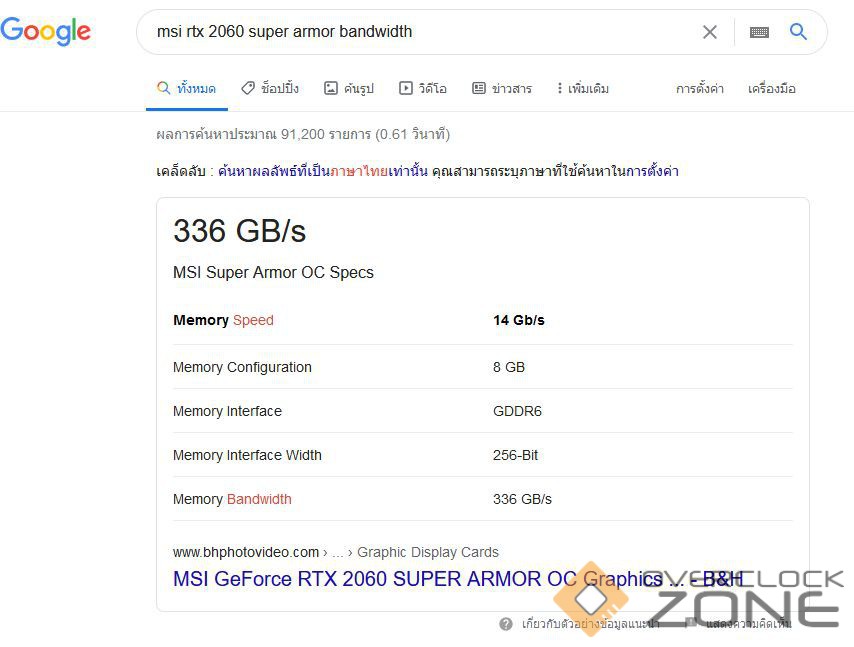Open the Shopping tab with the tag icon

point(270,89)
